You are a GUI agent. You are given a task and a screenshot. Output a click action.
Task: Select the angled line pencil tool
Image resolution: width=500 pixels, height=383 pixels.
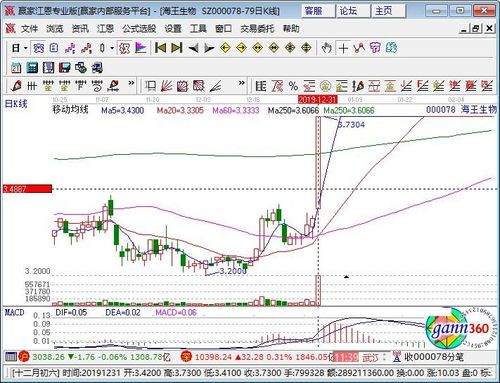(x=216, y=86)
